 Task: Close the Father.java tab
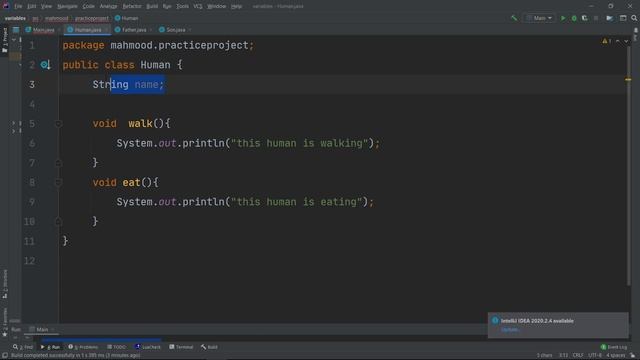click(x=151, y=30)
